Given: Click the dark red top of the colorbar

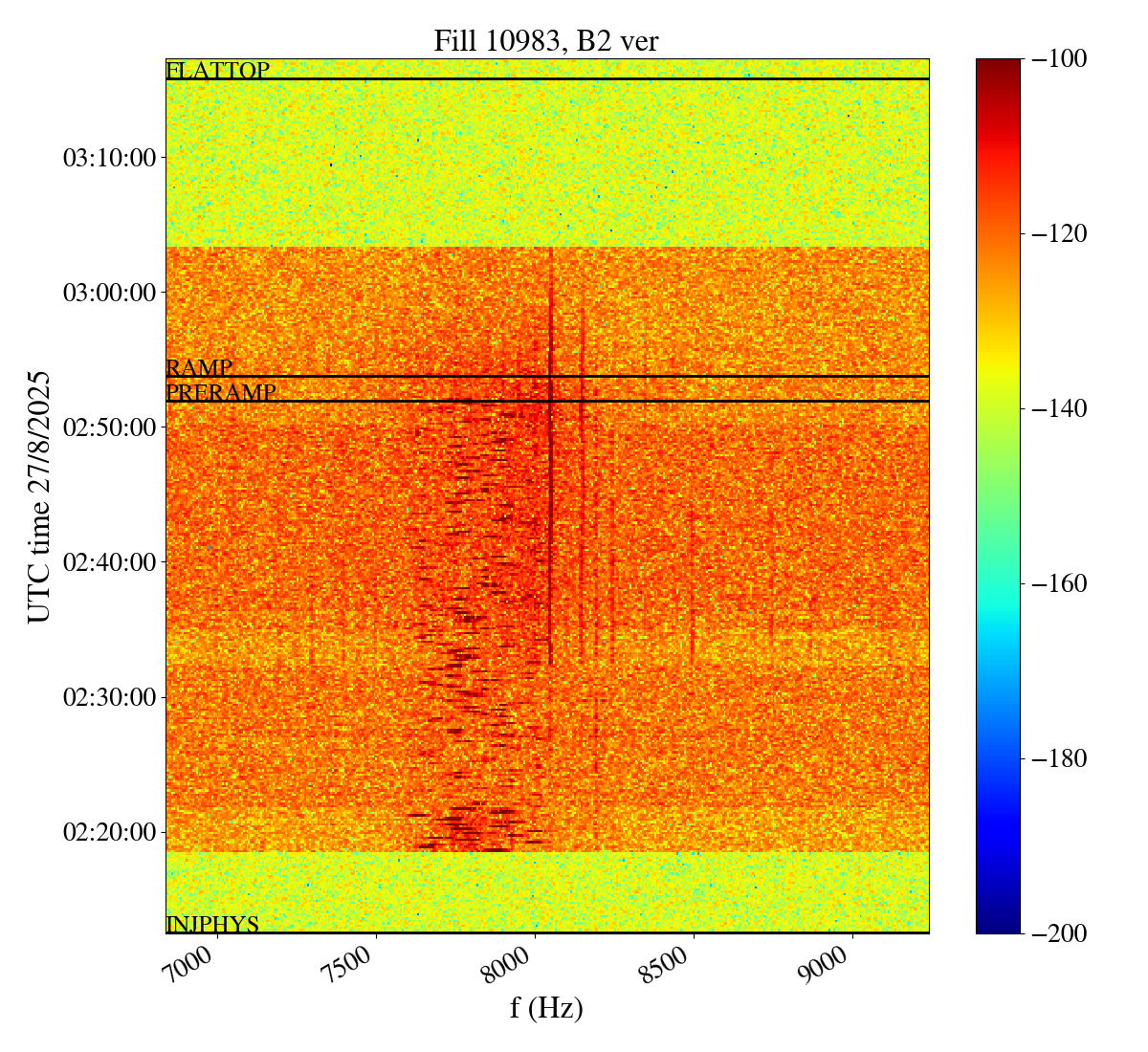Looking at the screenshot, I should (998, 65).
